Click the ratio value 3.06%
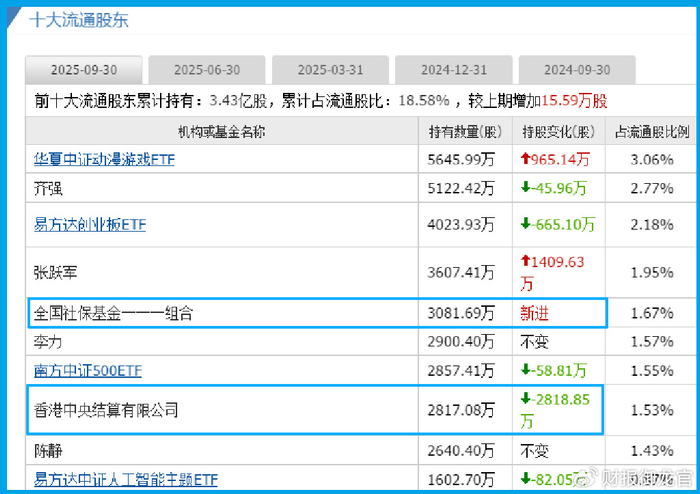This screenshot has height=494, width=700. click(652, 159)
